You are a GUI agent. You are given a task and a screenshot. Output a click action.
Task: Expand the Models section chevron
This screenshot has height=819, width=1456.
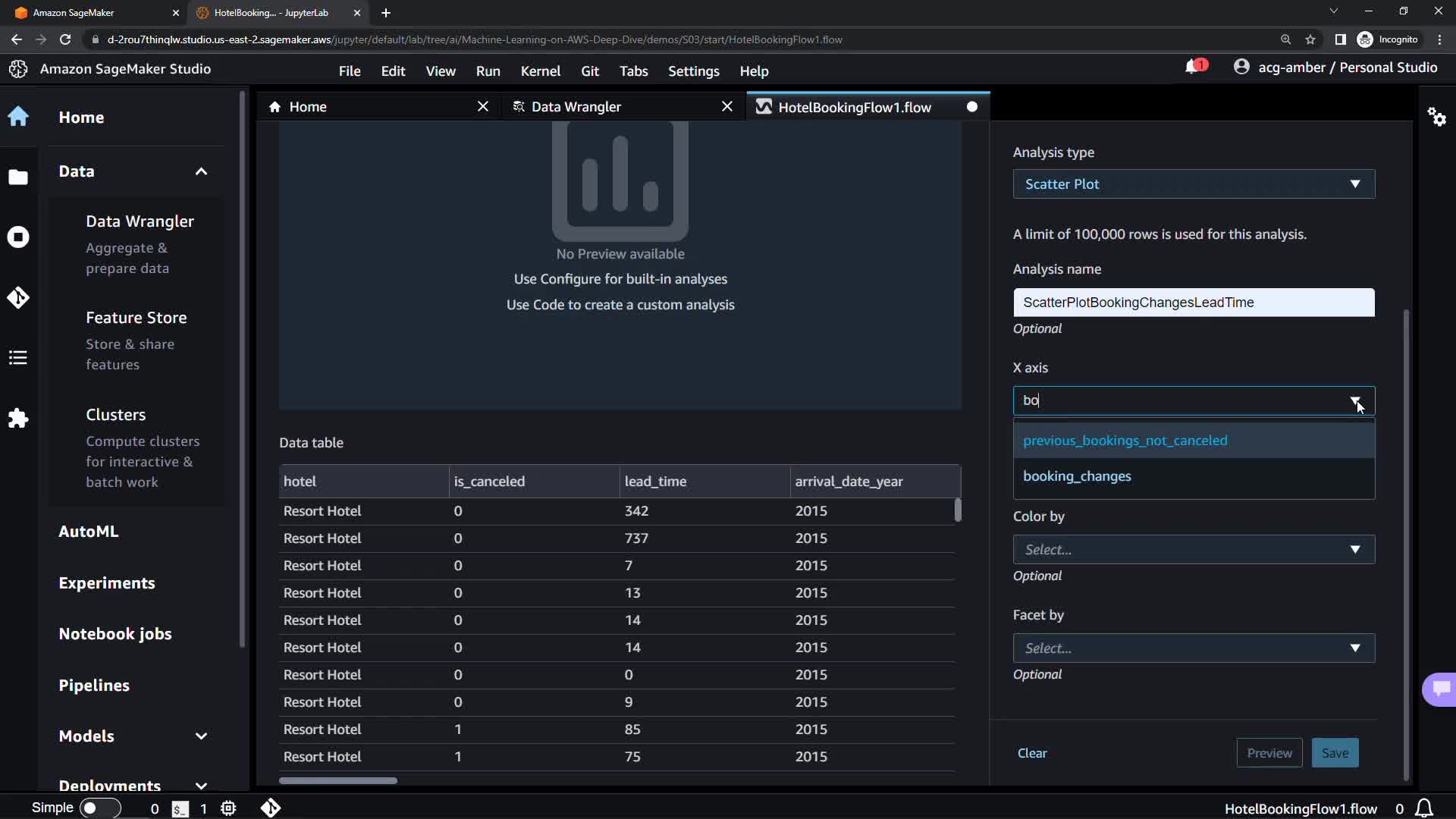pos(201,736)
